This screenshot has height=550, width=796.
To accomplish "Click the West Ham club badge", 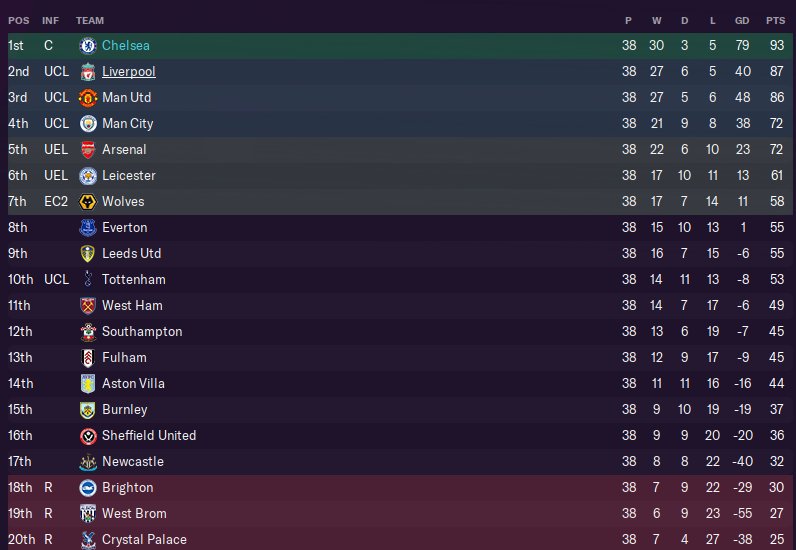I will pos(88,306).
